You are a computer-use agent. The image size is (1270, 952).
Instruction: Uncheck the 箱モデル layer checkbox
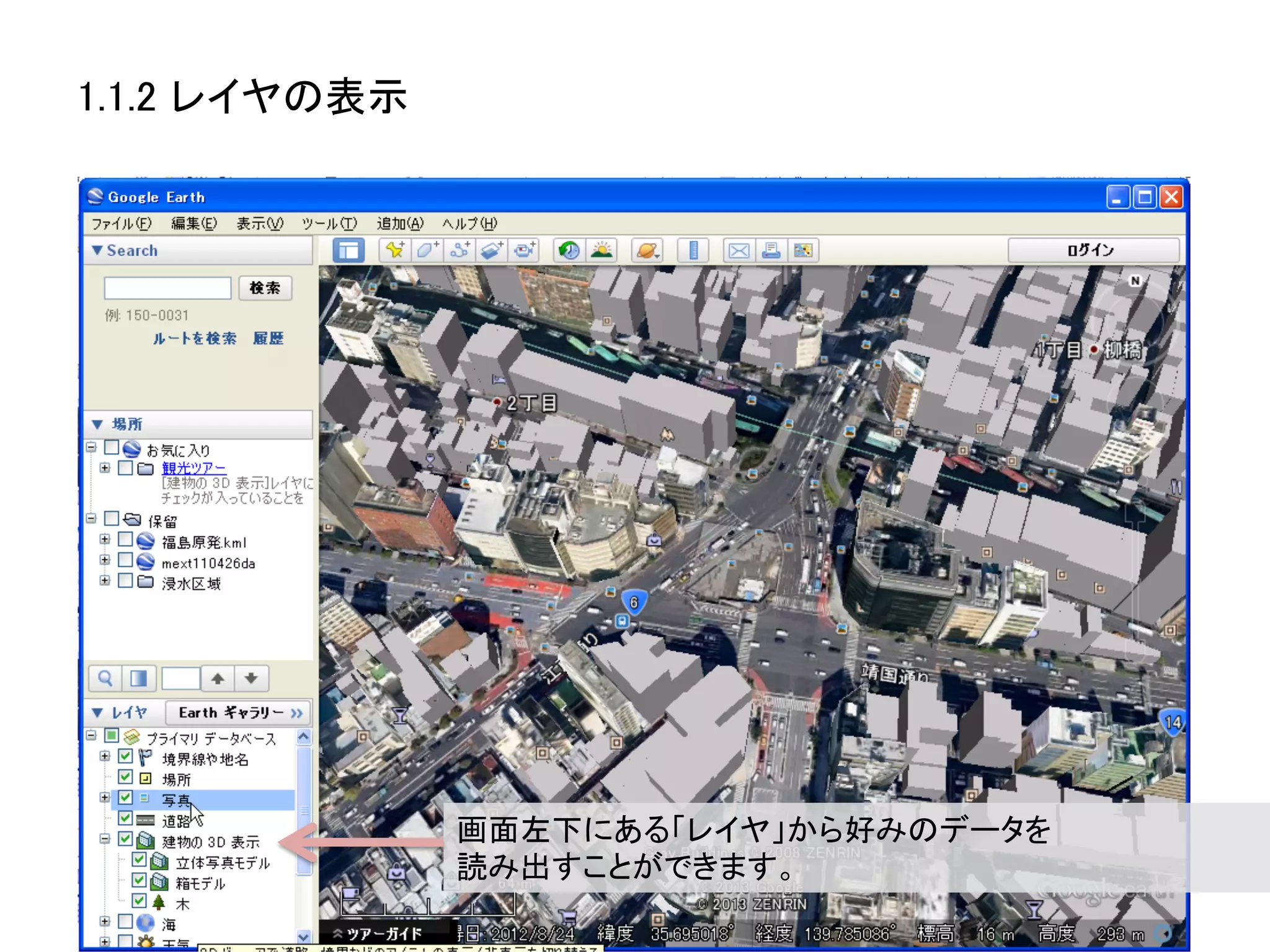coord(139,881)
